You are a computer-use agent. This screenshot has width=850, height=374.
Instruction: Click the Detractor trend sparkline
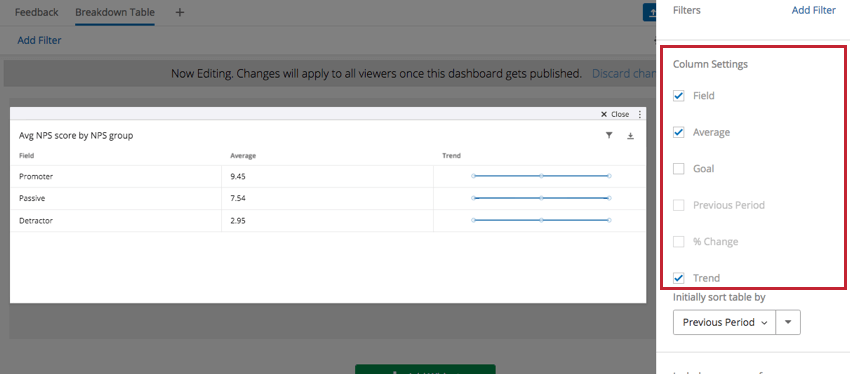[541, 220]
